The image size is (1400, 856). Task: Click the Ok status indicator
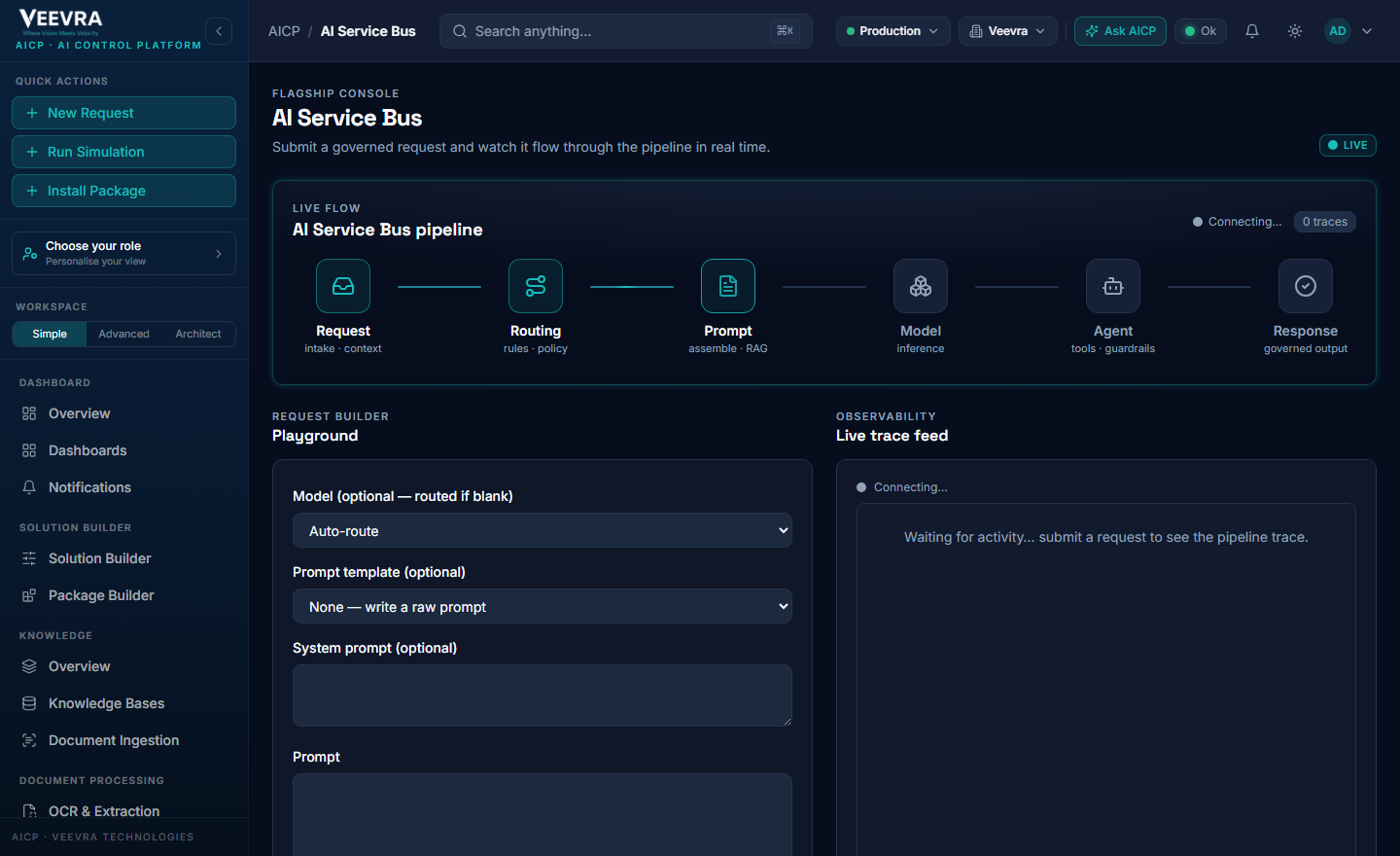pos(1201,31)
